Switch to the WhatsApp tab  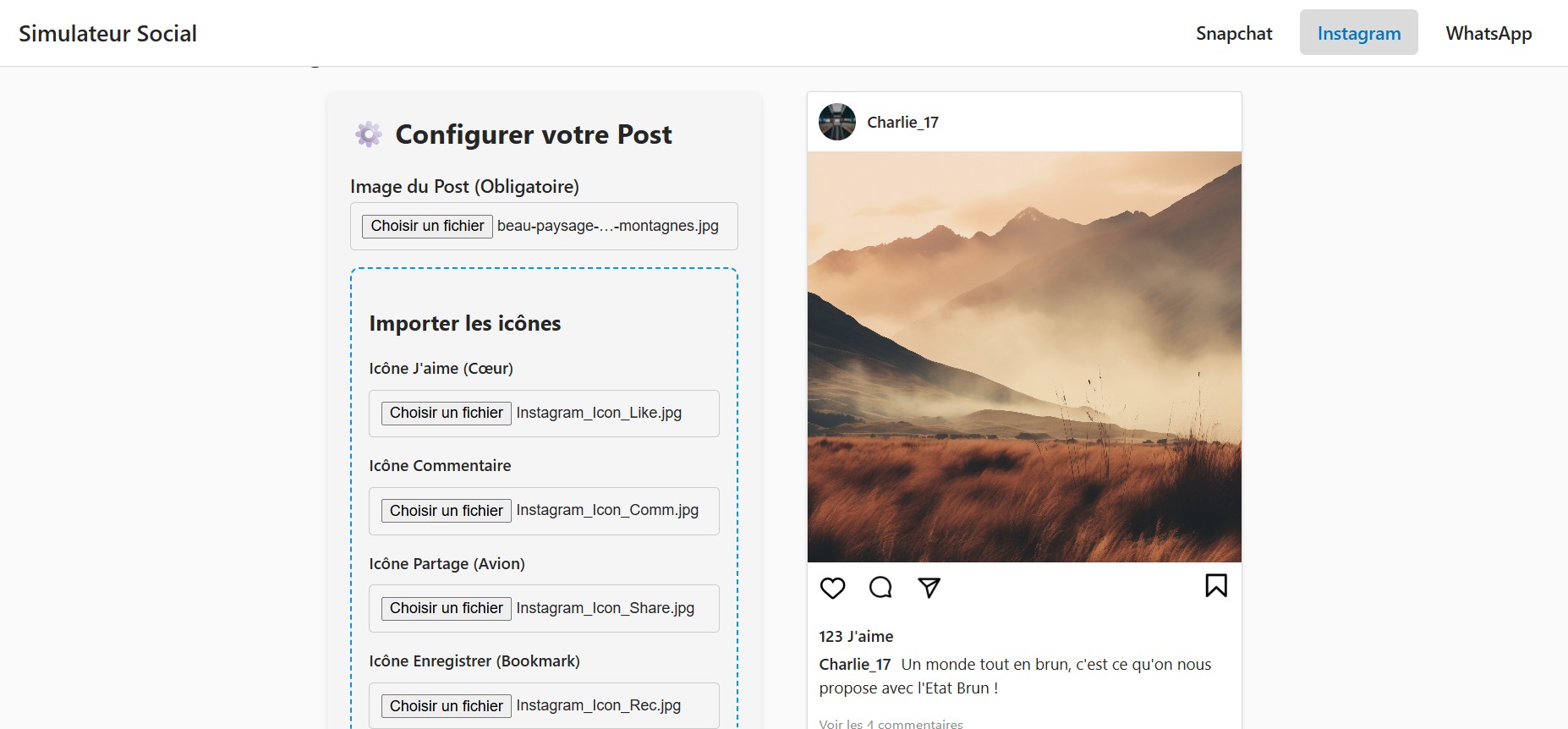click(x=1489, y=33)
